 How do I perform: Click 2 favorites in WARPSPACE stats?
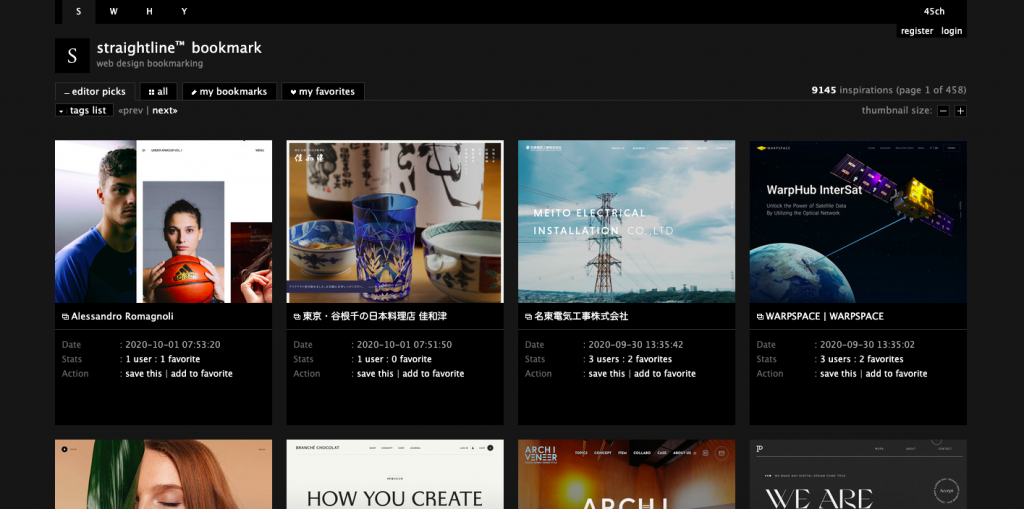coord(882,359)
